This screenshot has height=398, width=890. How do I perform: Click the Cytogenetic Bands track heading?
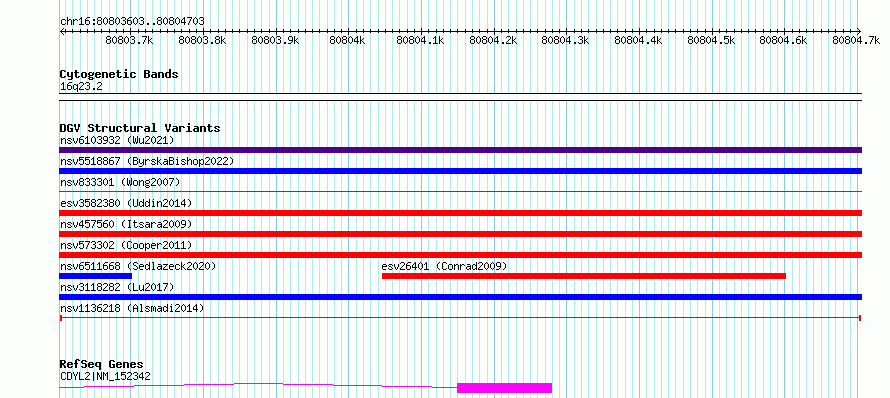(x=119, y=74)
